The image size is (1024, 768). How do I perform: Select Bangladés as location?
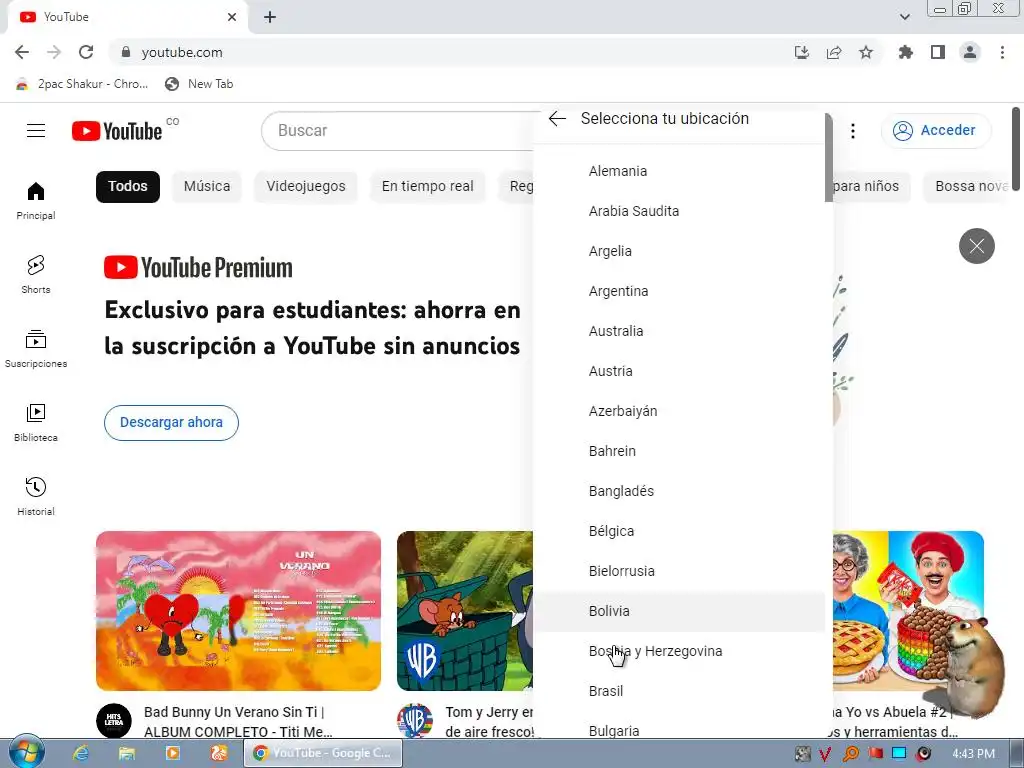coord(679,491)
